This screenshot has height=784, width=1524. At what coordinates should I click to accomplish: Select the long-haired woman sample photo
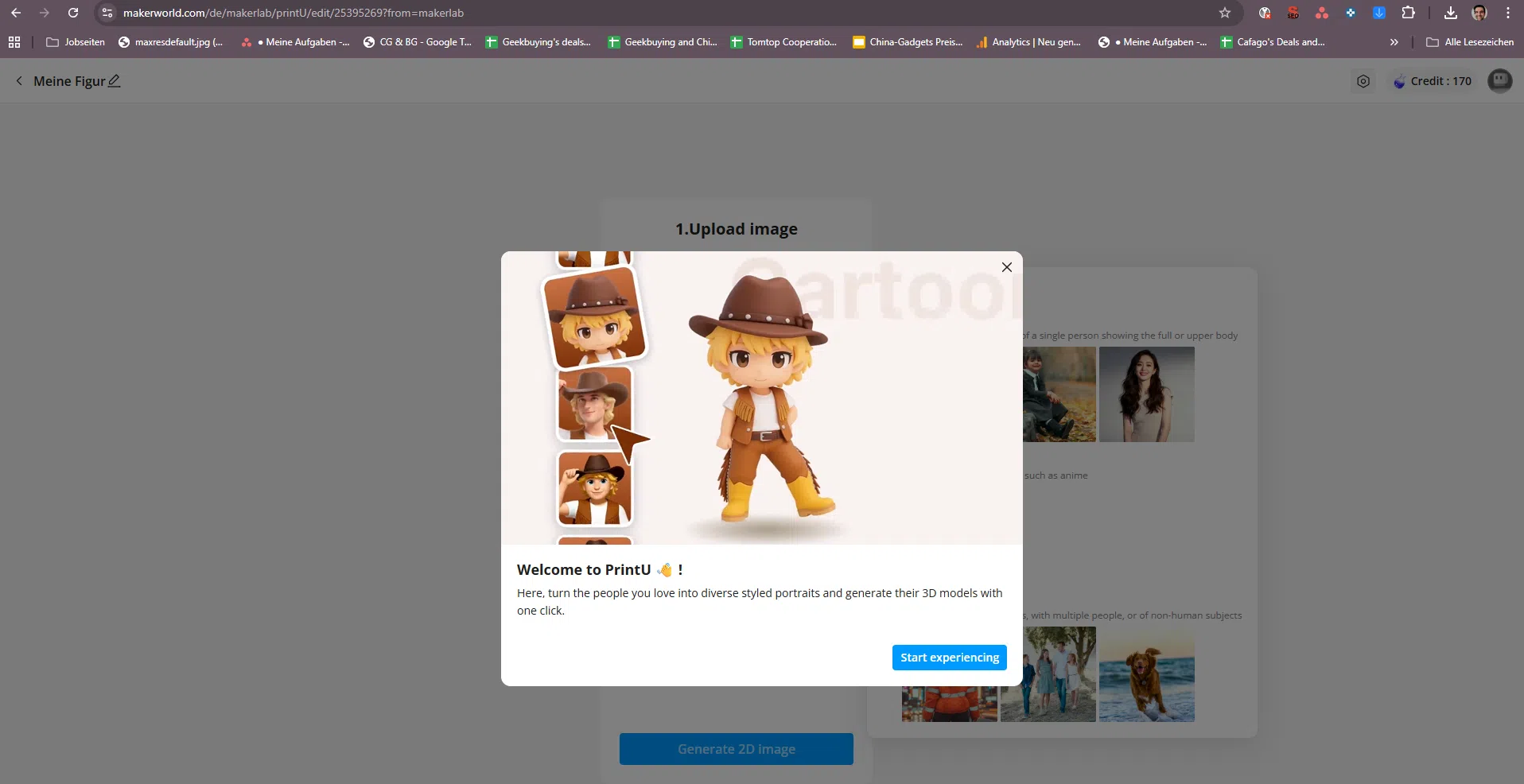(x=1146, y=394)
